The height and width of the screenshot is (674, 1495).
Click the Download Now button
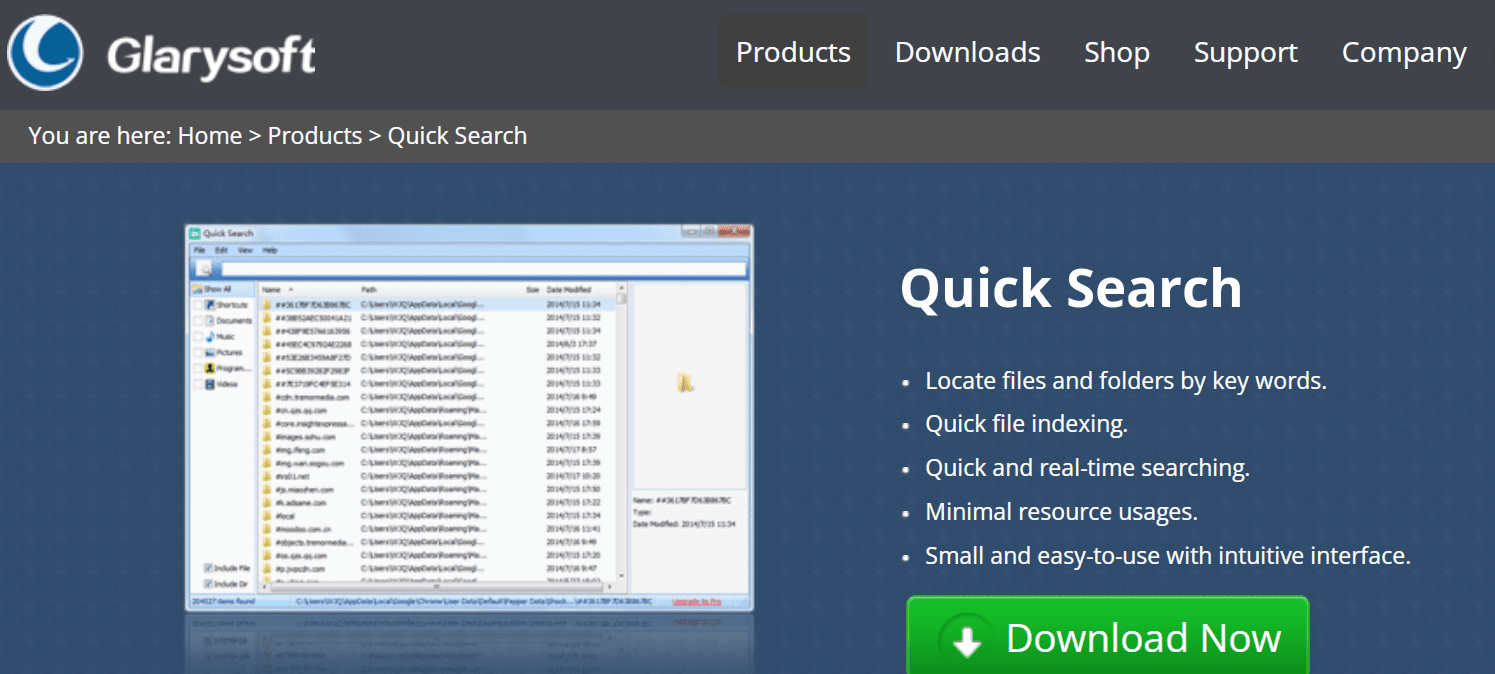pos(1108,637)
